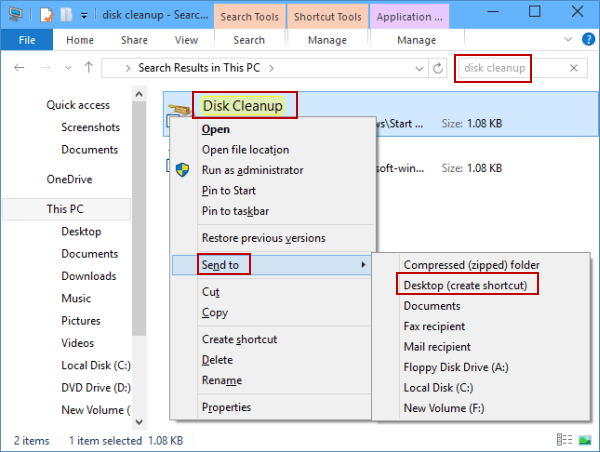
Task: Go forward using the forward arrow
Action: tap(46, 68)
